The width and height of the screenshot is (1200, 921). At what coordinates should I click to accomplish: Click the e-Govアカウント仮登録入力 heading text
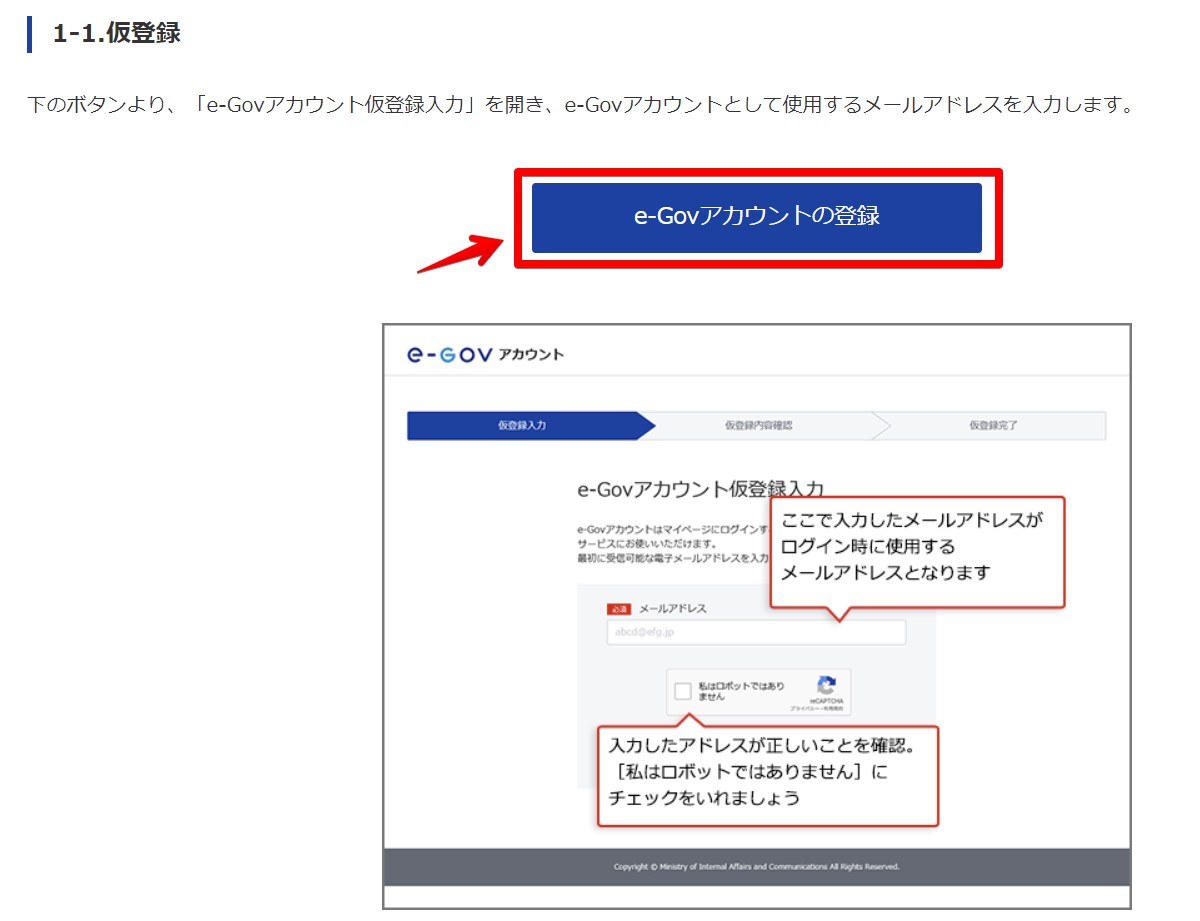(x=701, y=489)
